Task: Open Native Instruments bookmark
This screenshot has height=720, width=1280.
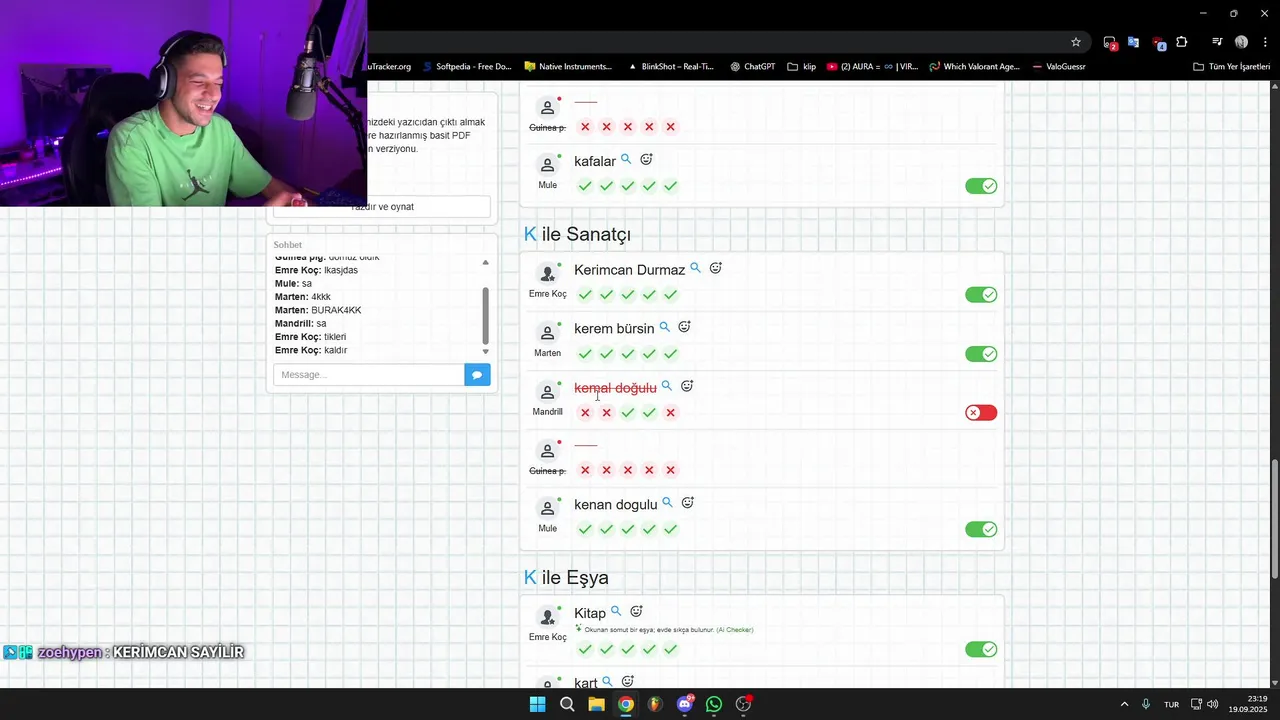Action: [x=567, y=67]
